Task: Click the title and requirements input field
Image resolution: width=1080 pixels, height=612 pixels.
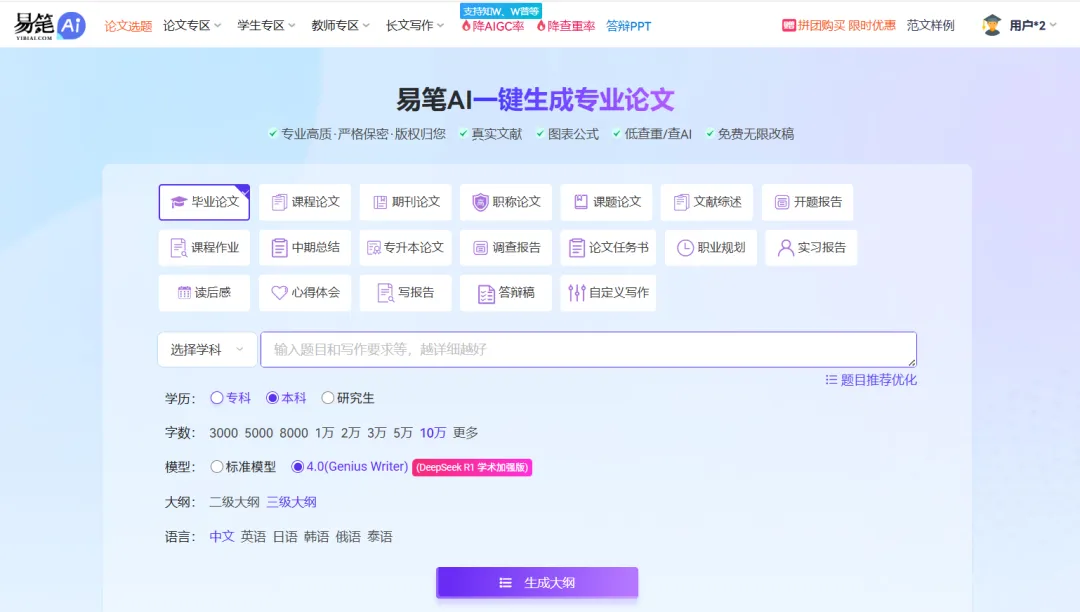Action: [588, 350]
